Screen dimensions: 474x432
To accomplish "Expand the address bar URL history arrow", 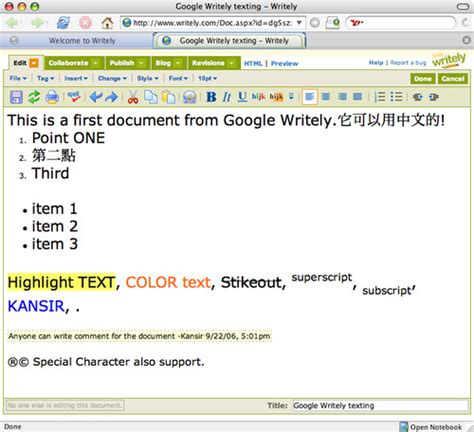I will (299, 23).
